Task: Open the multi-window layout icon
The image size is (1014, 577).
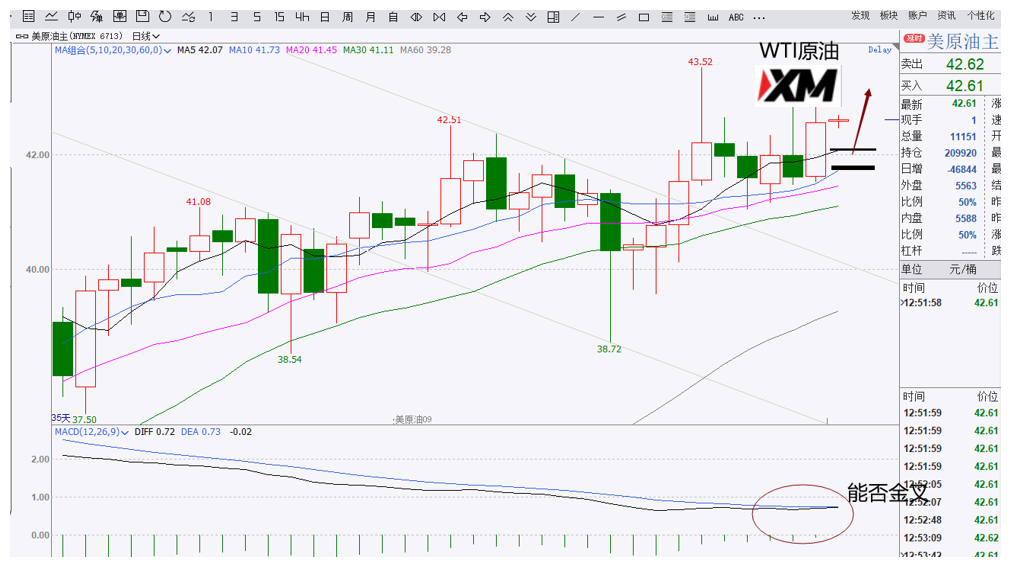Action: click(x=554, y=17)
